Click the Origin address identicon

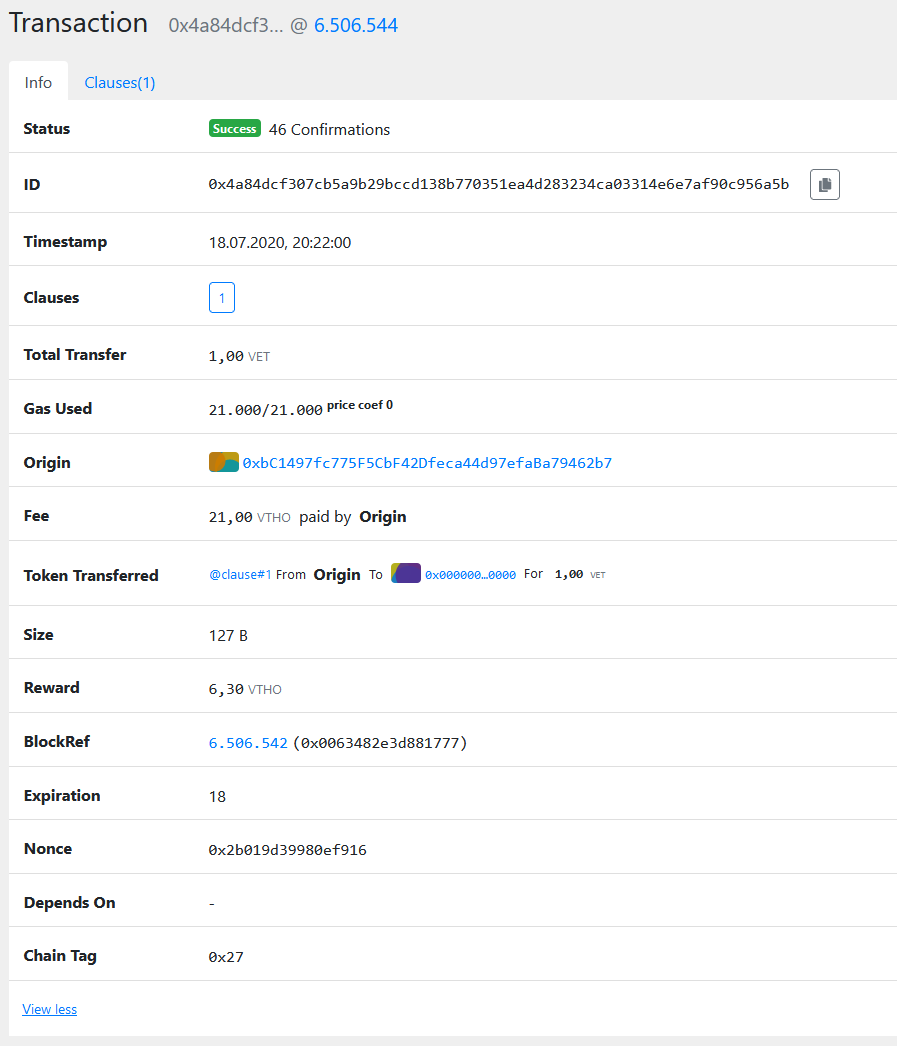coord(223,462)
